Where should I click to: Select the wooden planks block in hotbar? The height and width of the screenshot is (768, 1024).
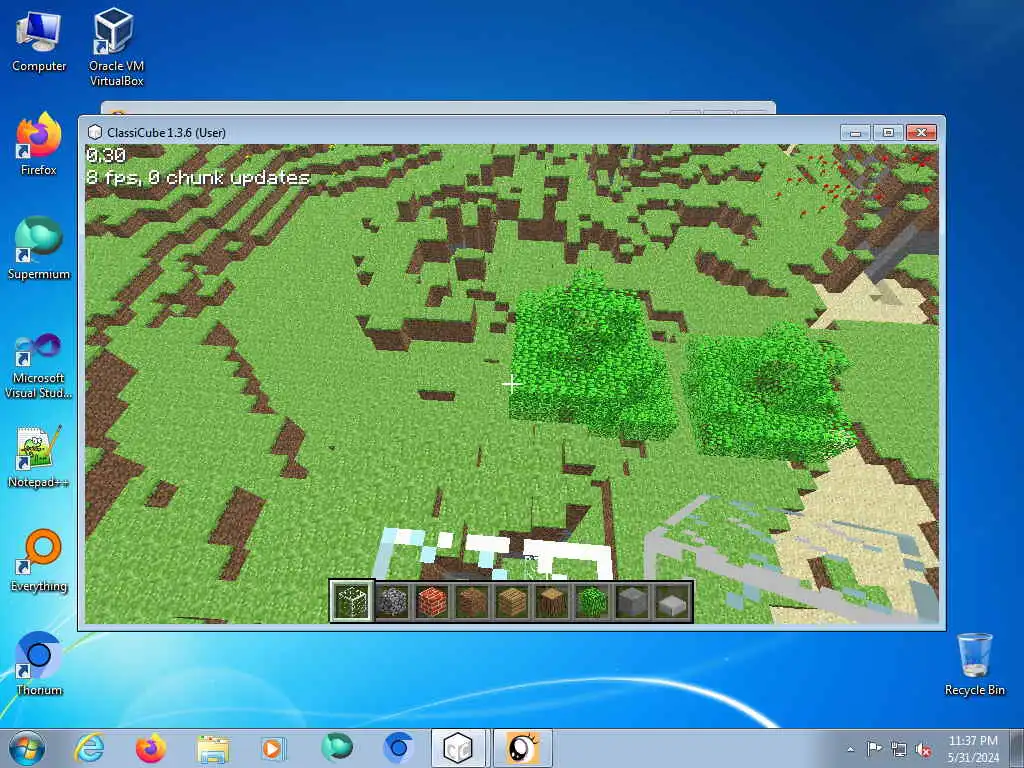(512, 601)
